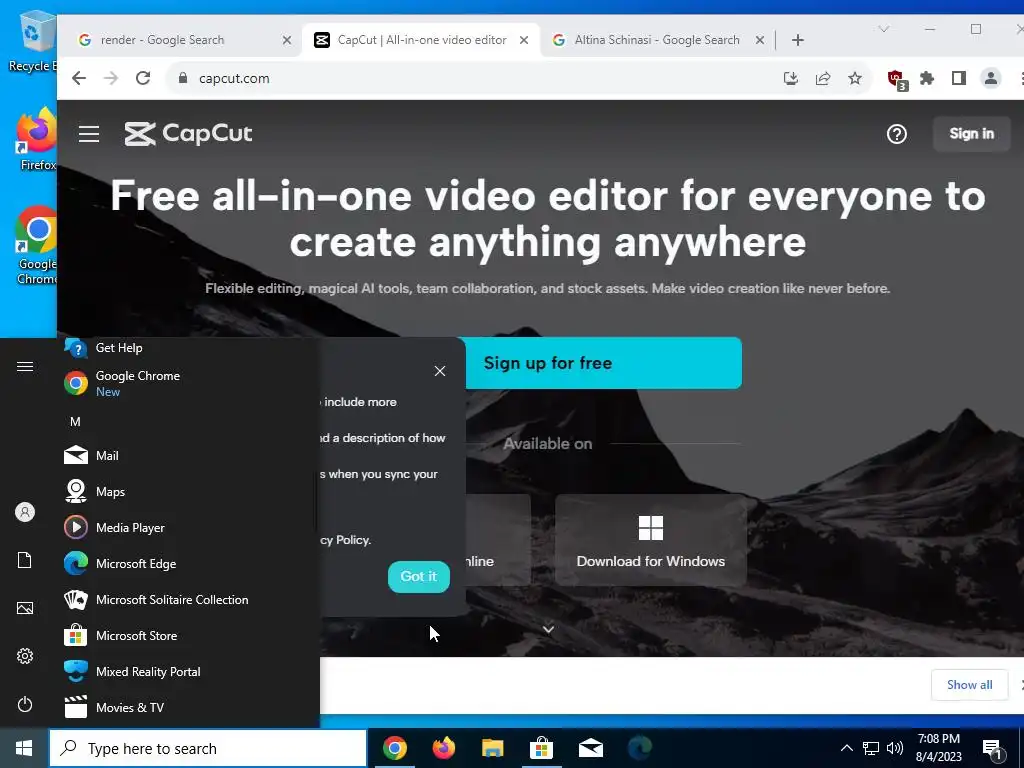Open the Start menu user account icon

25,512
